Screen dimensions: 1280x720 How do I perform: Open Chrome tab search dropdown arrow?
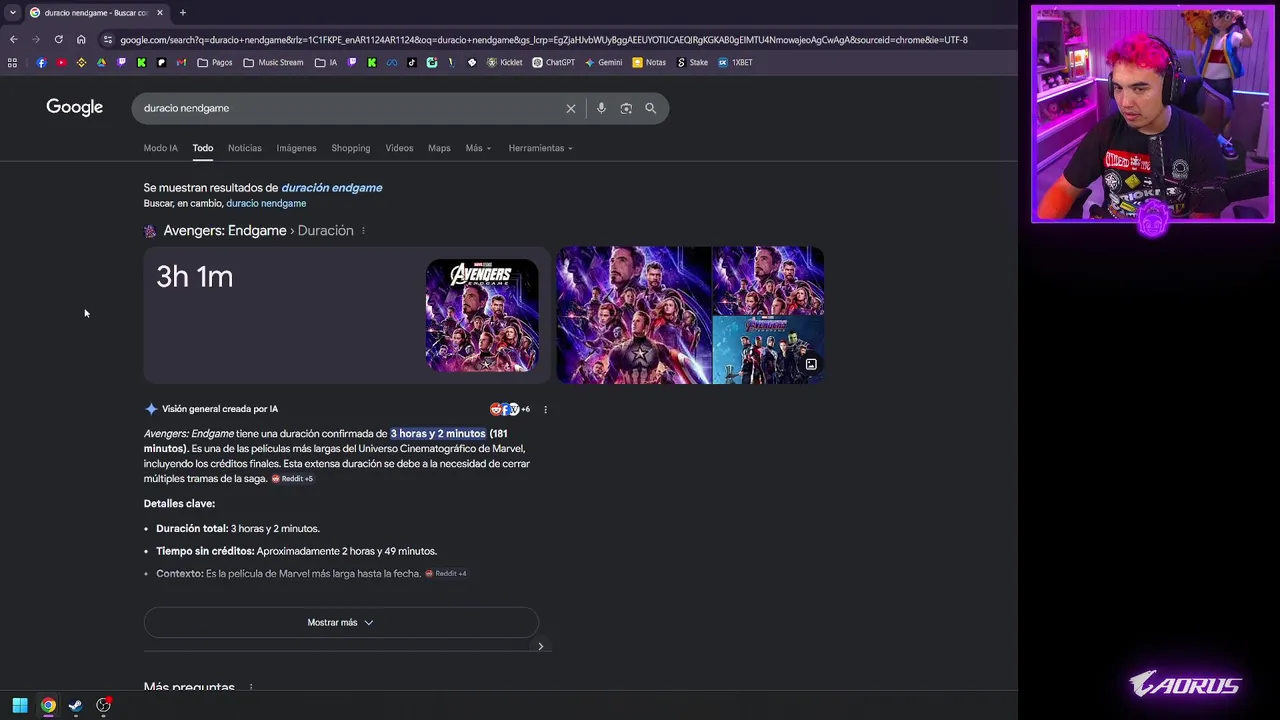(x=12, y=12)
